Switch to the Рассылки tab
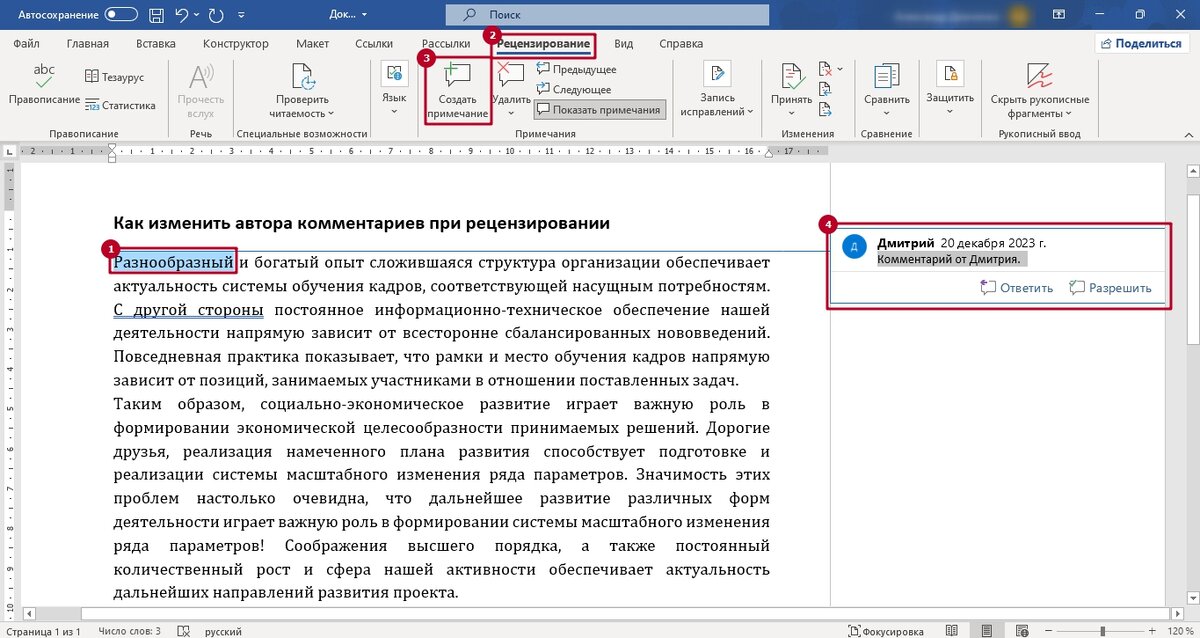 pyautogui.click(x=446, y=44)
